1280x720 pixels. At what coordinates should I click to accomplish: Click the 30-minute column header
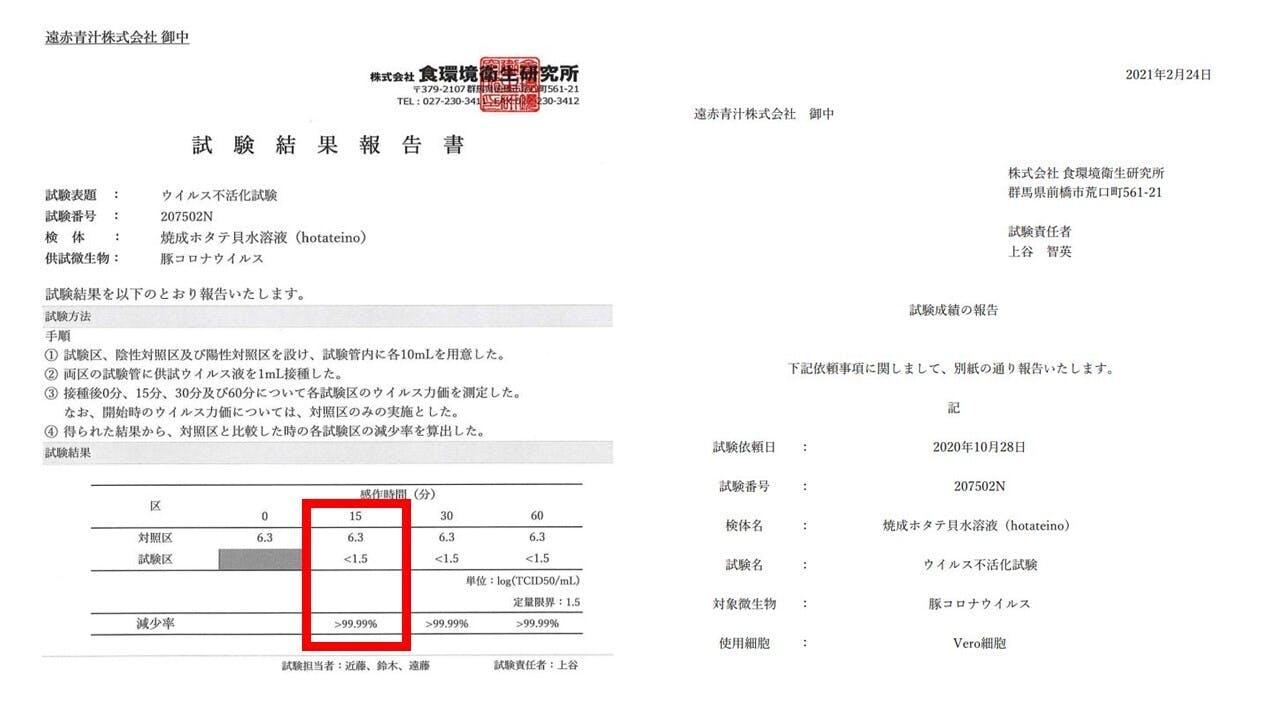[x=445, y=515]
